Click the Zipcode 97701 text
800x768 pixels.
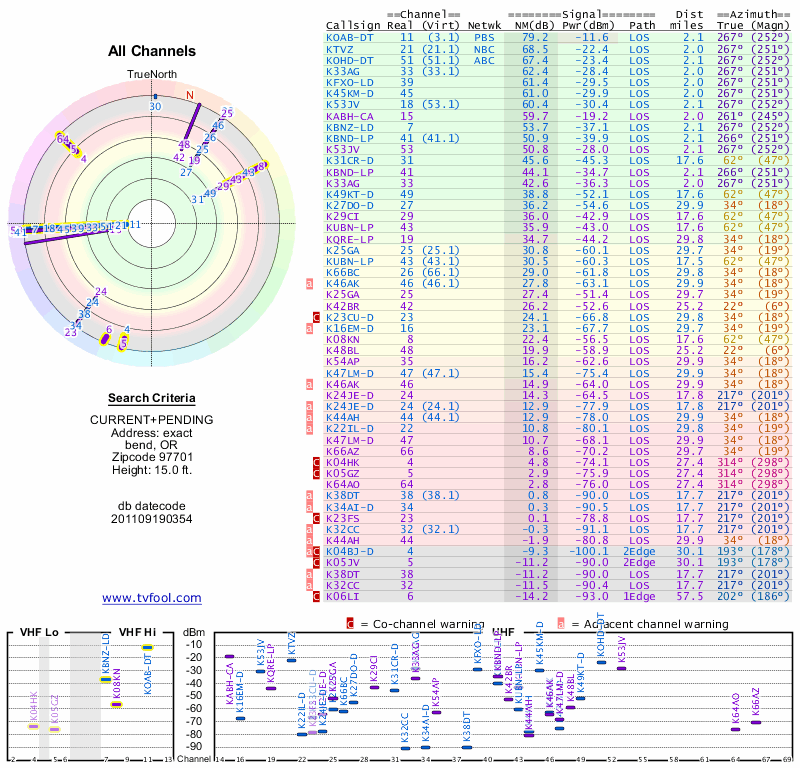pos(152,457)
